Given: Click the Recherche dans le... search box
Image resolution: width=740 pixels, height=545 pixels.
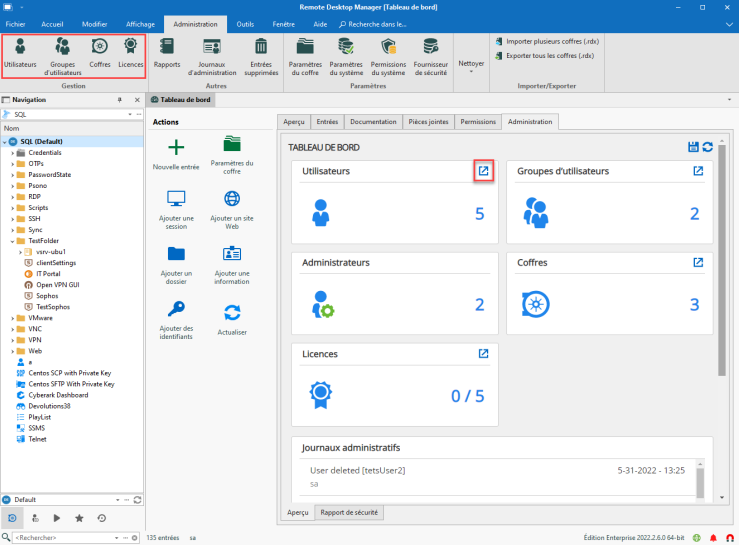Looking at the screenshot, I should point(373,24).
